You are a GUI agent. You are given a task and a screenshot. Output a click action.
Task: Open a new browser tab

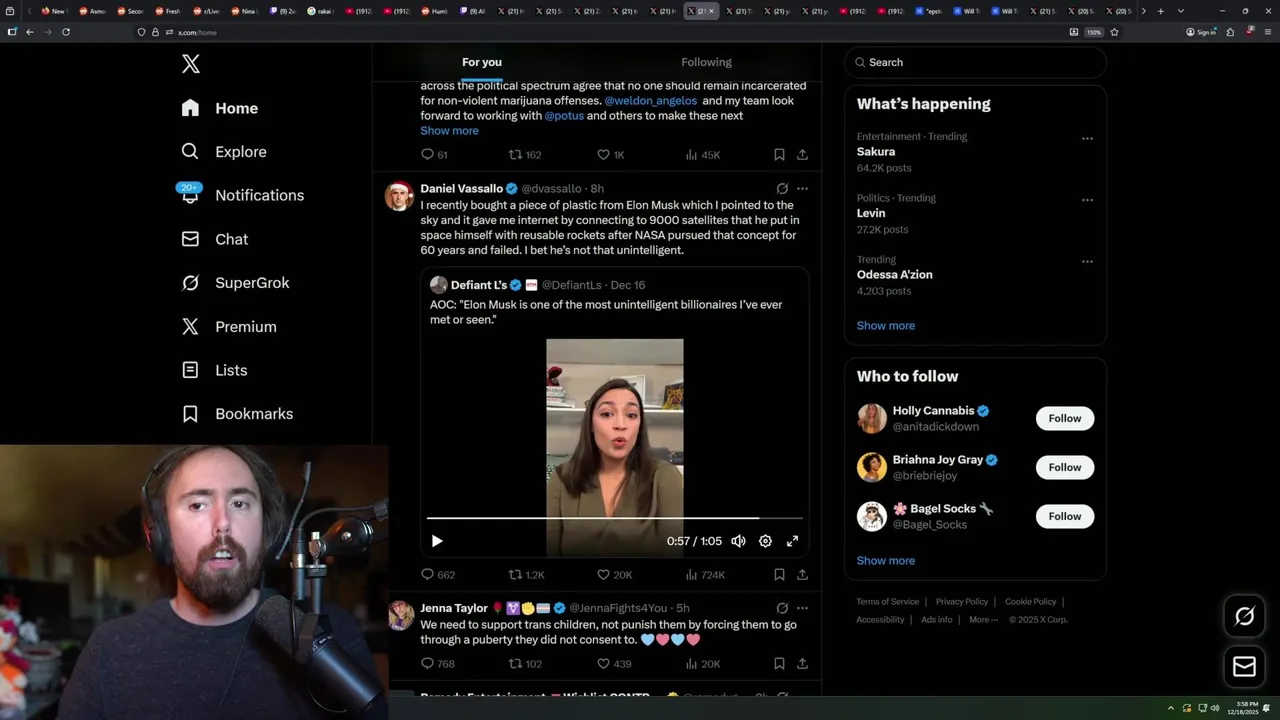(x=1160, y=11)
